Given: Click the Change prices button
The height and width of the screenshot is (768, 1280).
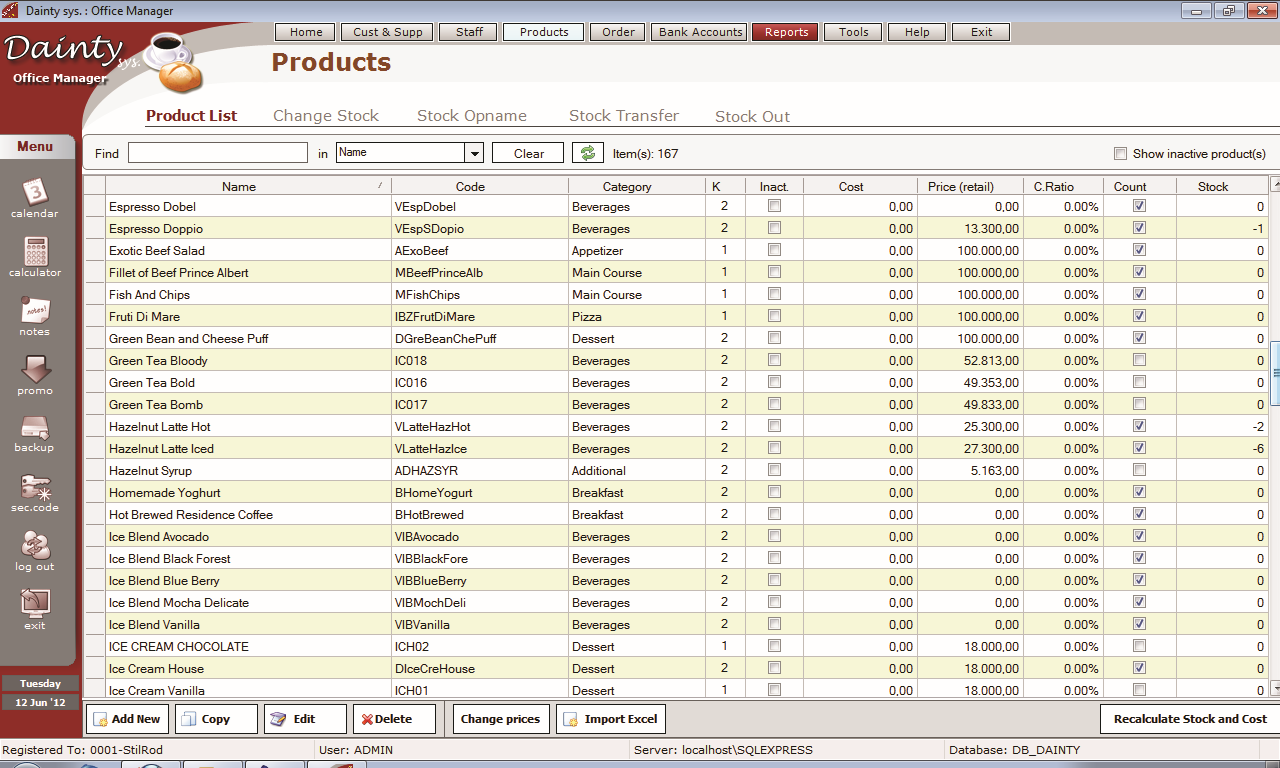Looking at the screenshot, I should point(501,719).
